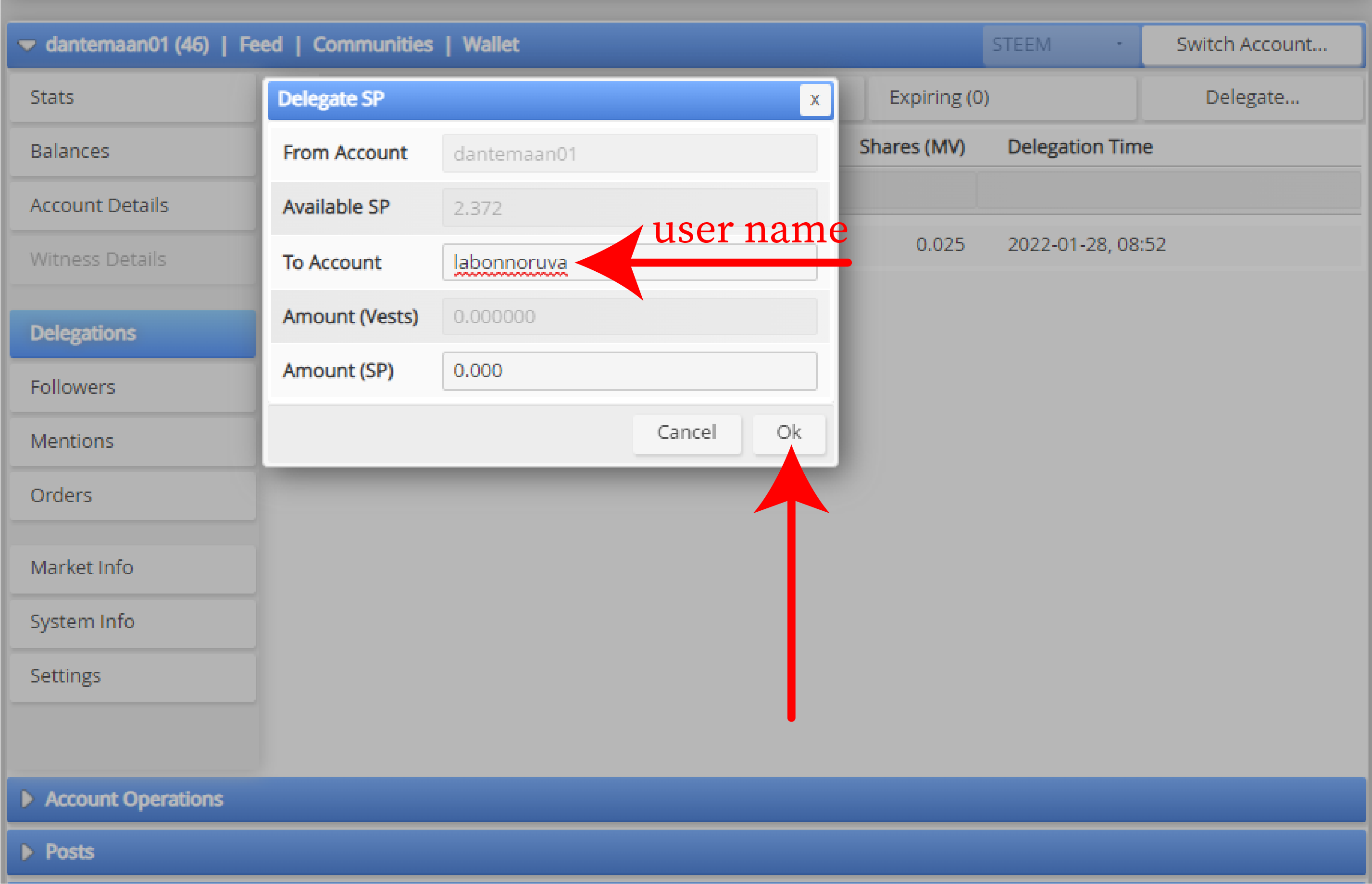Select the Account Details sidebar tab
The width and height of the screenshot is (1372, 884).
133,205
